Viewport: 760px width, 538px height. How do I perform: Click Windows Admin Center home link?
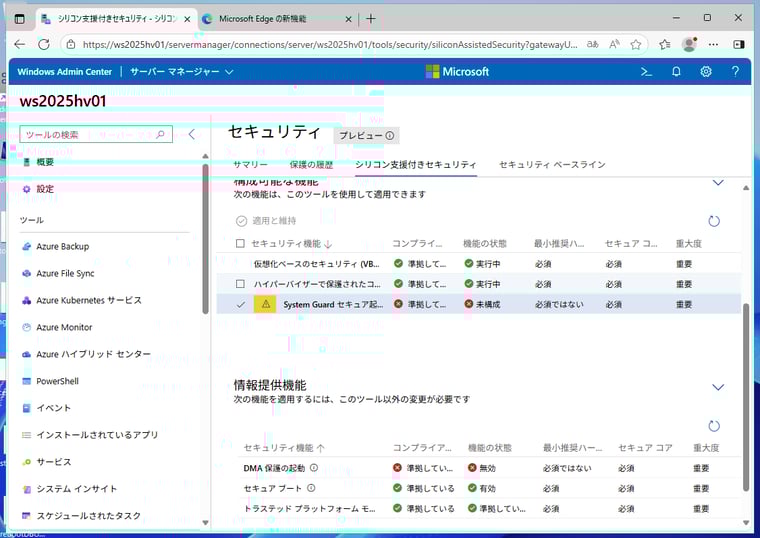click(64, 72)
